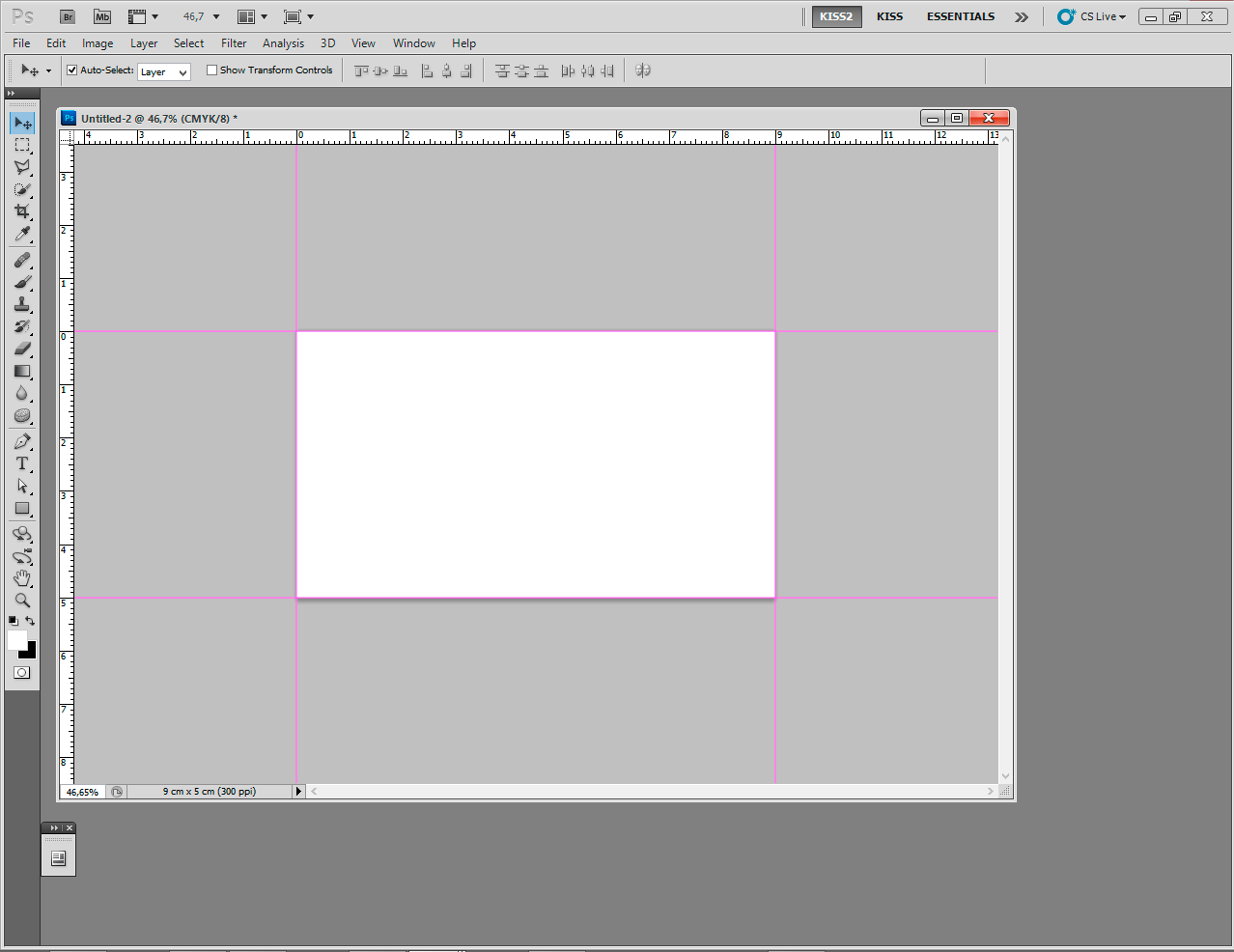Select the Quick Selection tool
The height and width of the screenshot is (952, 1234).
coord(22,190)
